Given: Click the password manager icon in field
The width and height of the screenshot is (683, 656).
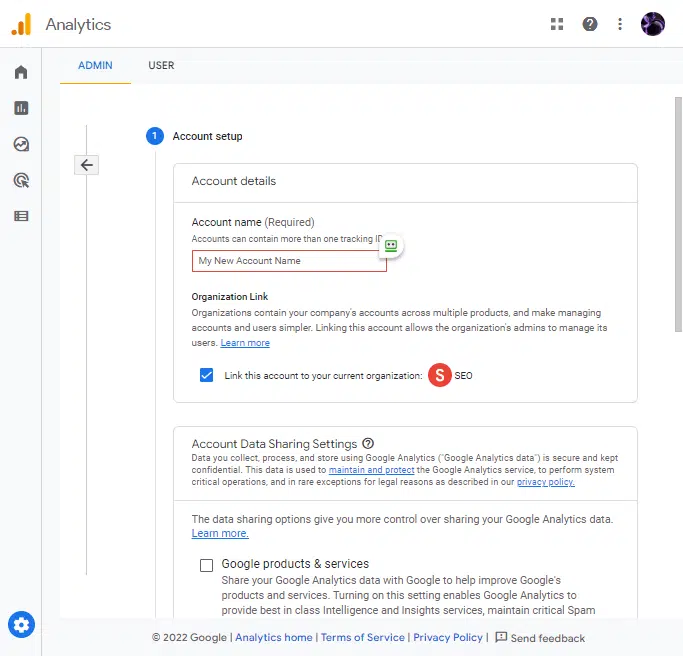Looking at the screenshot, I should [x=391, y=246].
